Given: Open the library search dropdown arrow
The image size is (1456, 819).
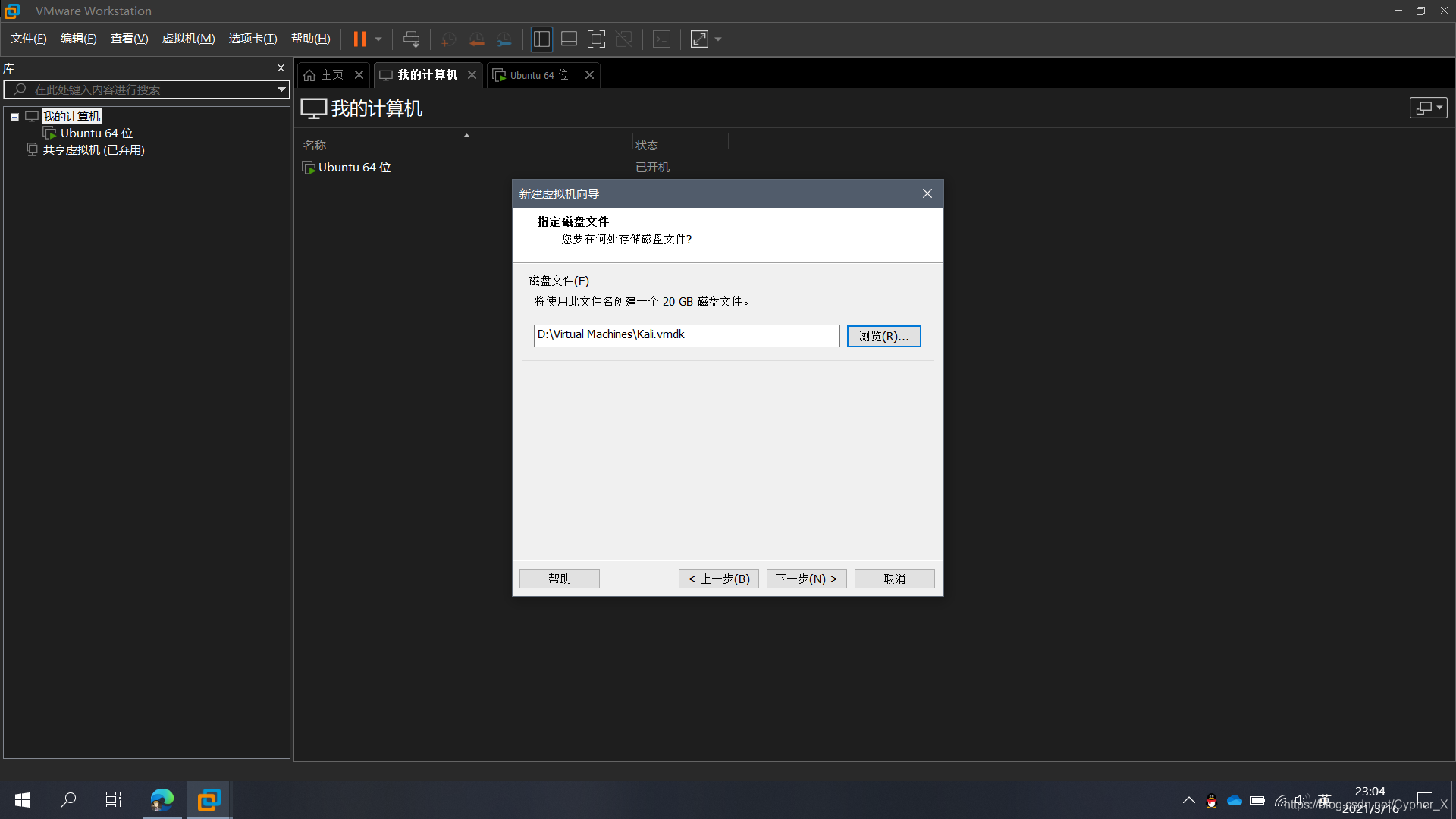Looking at the screenshot, I should 281,89.
